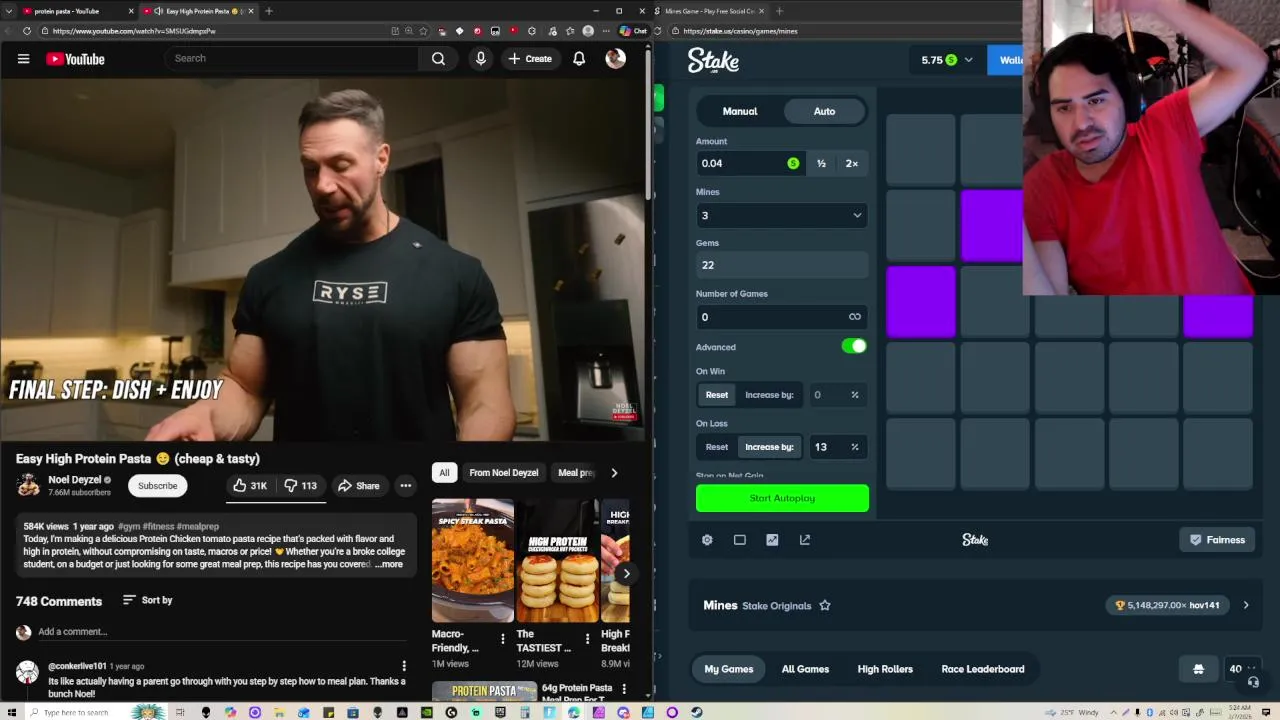This screenshot has height=720, width=1280.
Task: Open the YouTube hamburger guide menu
Action: point(23,59)
